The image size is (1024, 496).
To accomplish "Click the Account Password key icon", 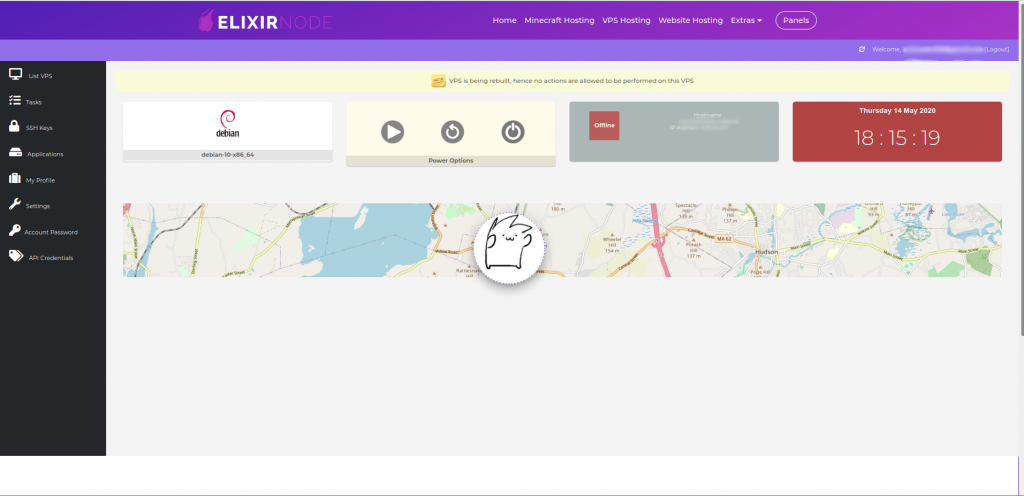I will point(14,230).
